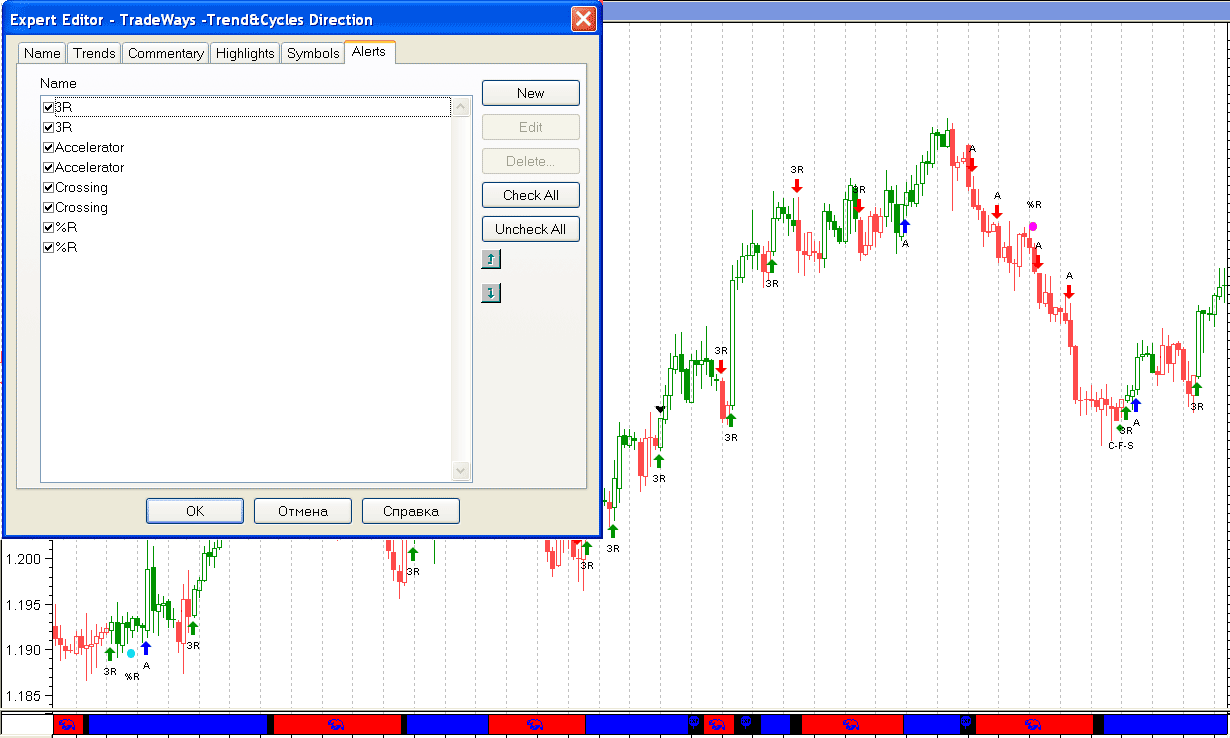Click the 1.185 price label on the chart
The height and width of the screenshot is (738, 1230).
tap(25, 696)
